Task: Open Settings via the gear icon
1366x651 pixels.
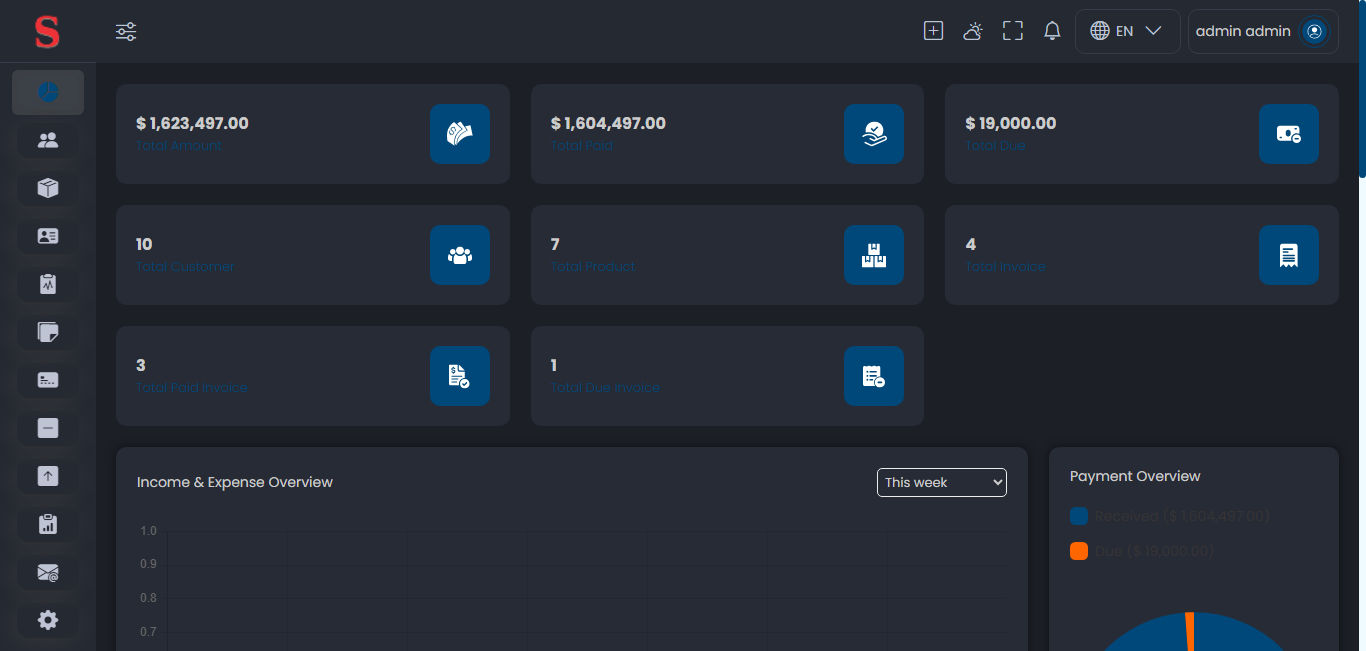Action: coord(47,620)
